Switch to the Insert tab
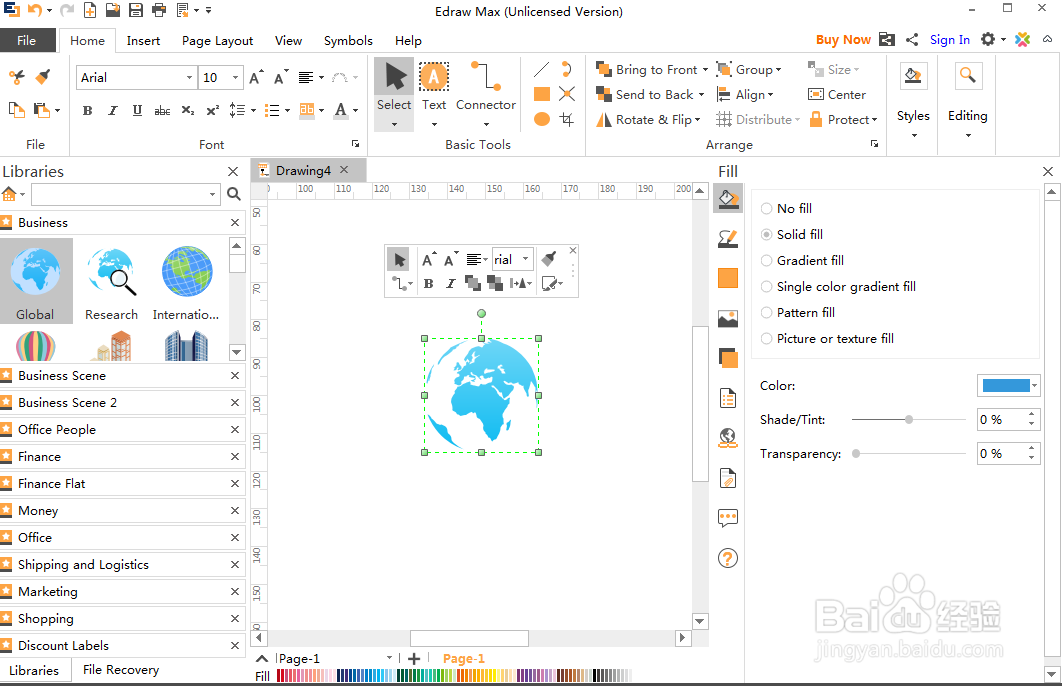This screenshot has width=1062, height=686. (x=143, y=41)
